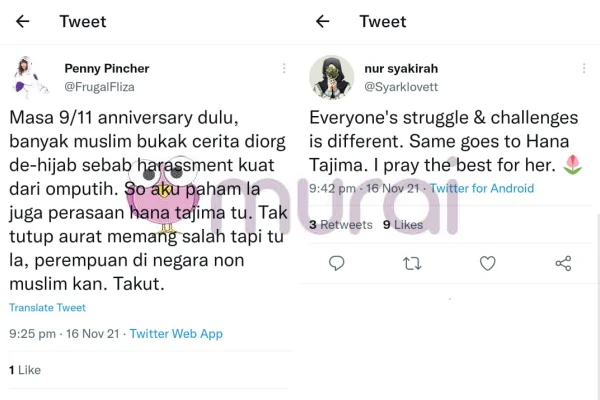View the 1 Like list
The height and width of the screenshot is (400, 600).
click(x=25, y=370)
